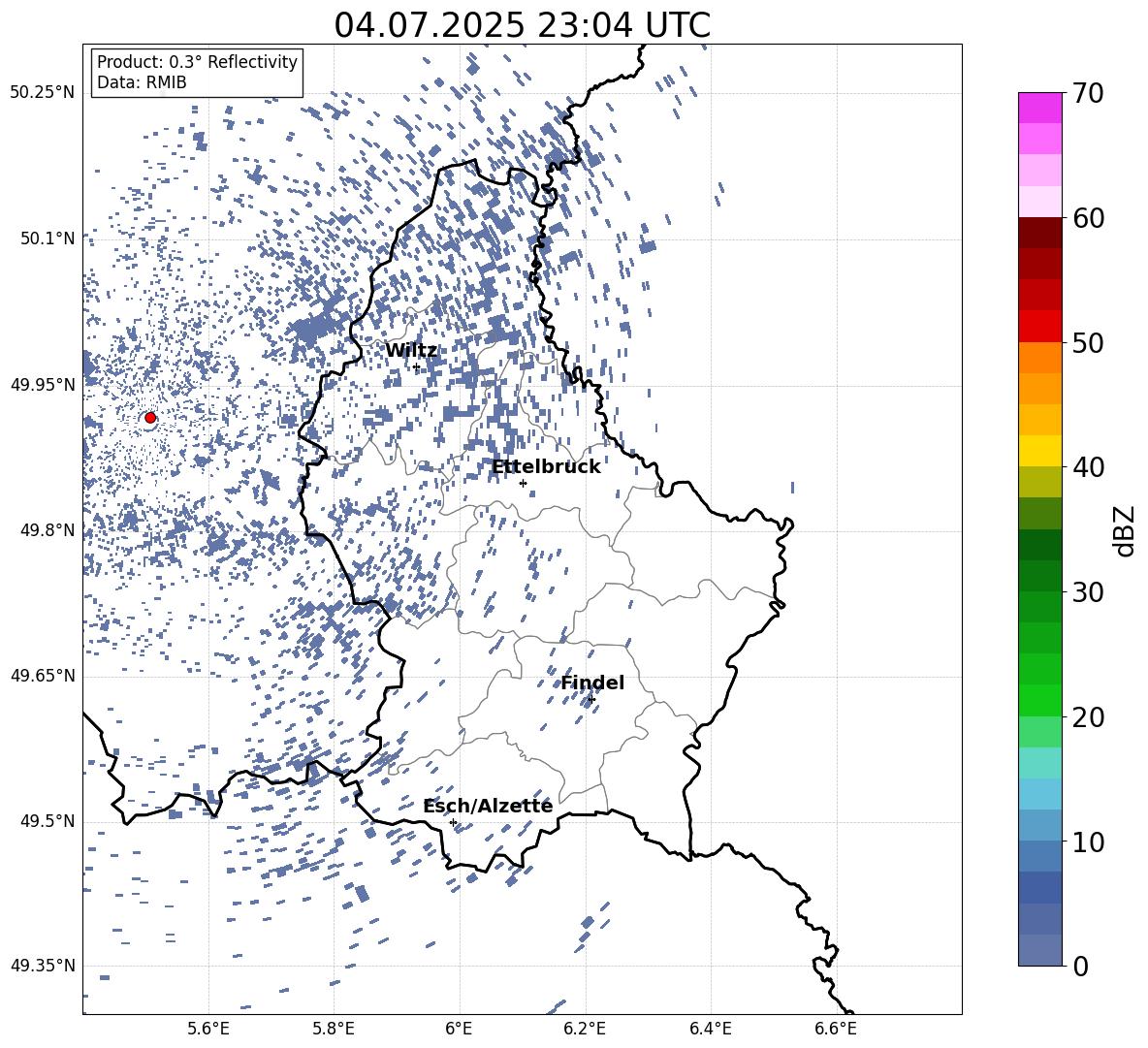Click the Product: 0.3° Reflectivity text
Viewport: 1148px width, 1048px height.
point(198,62)
